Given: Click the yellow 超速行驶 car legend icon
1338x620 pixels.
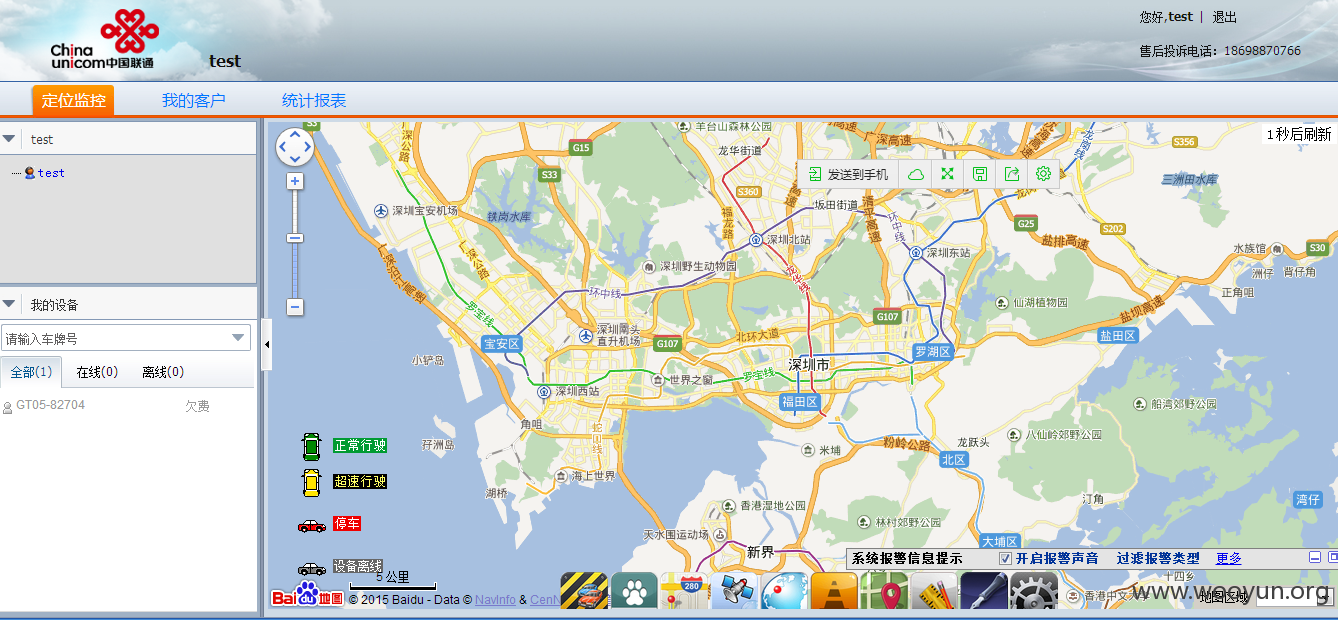Looking at the screenshot, I should click(x=311, y=482).
